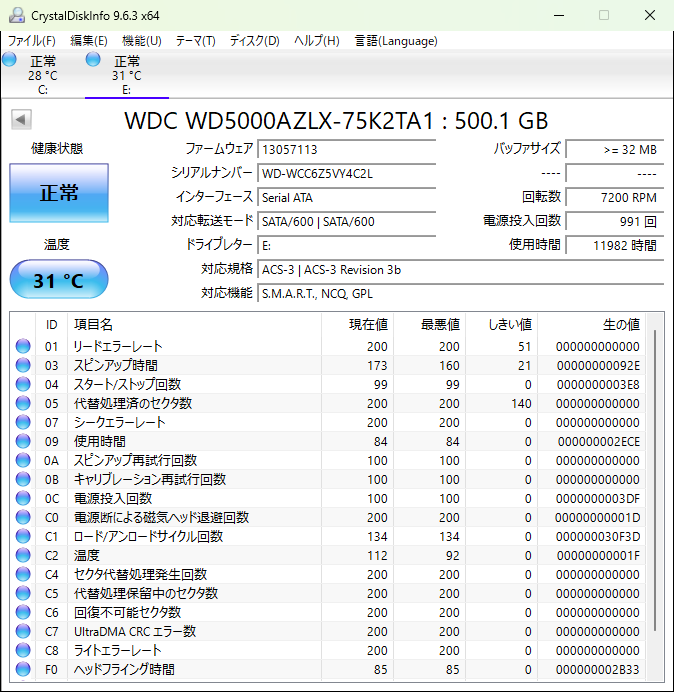Open the テーマ(T) menu
Viewport: 674px width, 692px height.
[196, 41]
